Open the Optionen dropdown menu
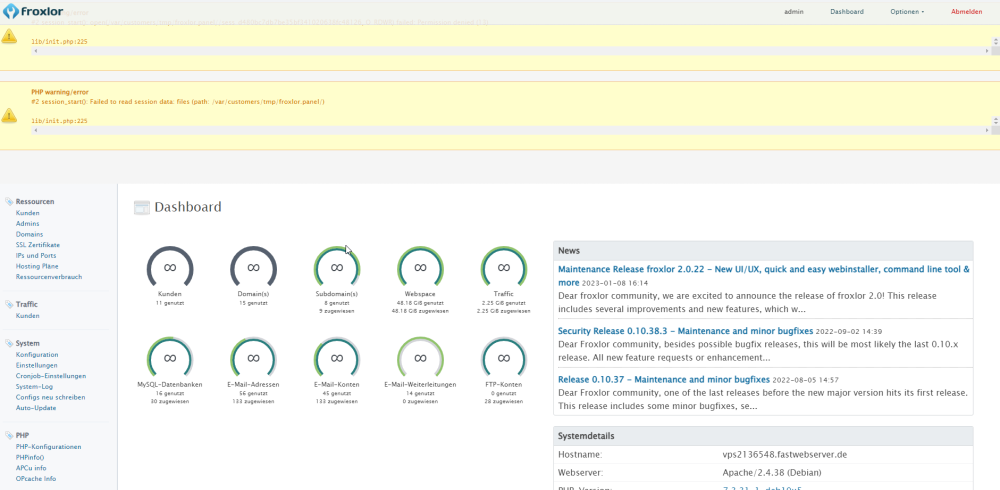The width and height of the screenshot is (1000, 490). tap(907, 12)
